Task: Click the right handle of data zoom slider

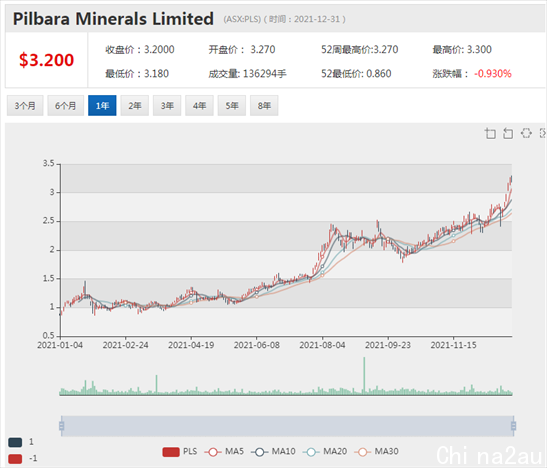Action: (x=514, y=426)
